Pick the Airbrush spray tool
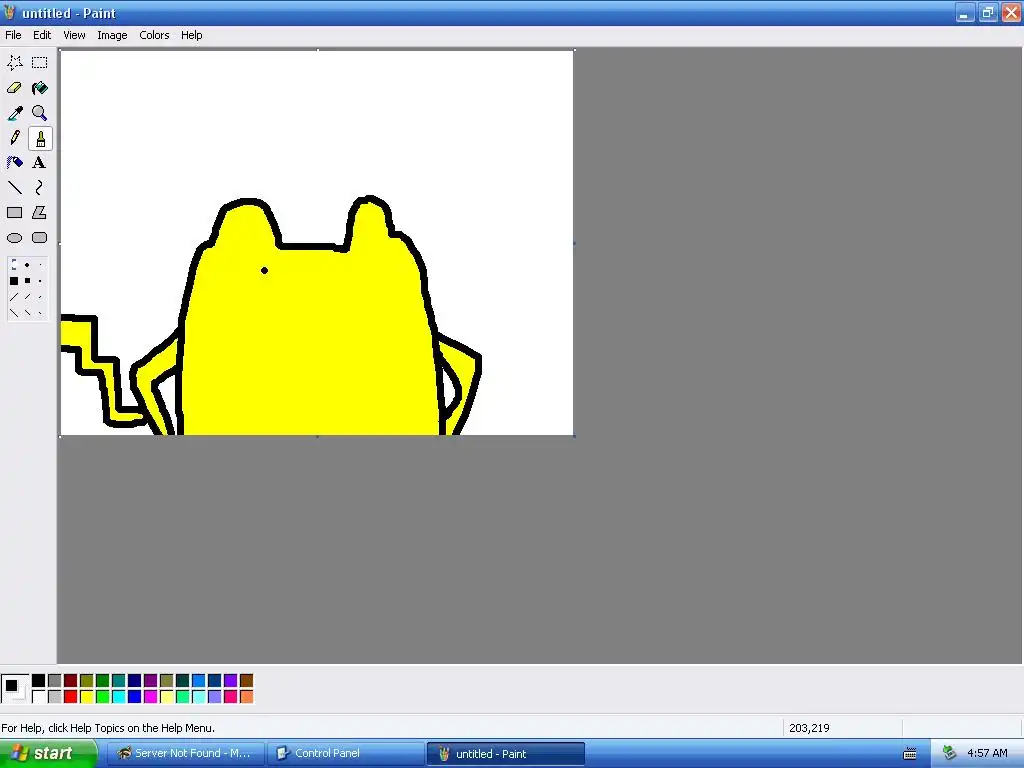The width and height of the screenshot is (1024, 768). pos(14,163)
